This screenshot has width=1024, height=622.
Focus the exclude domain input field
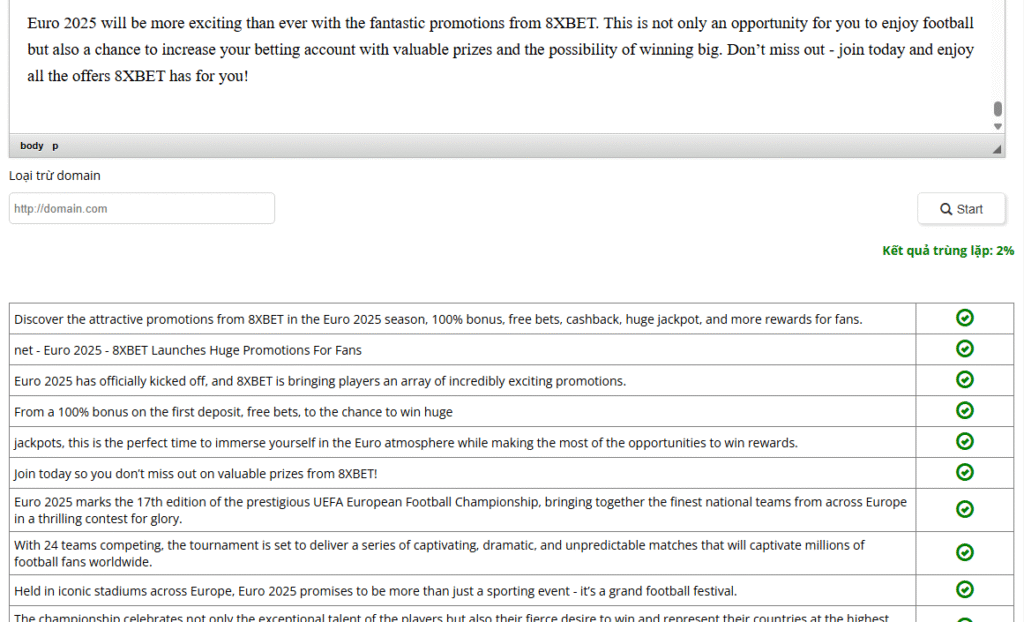coord(142,208)
